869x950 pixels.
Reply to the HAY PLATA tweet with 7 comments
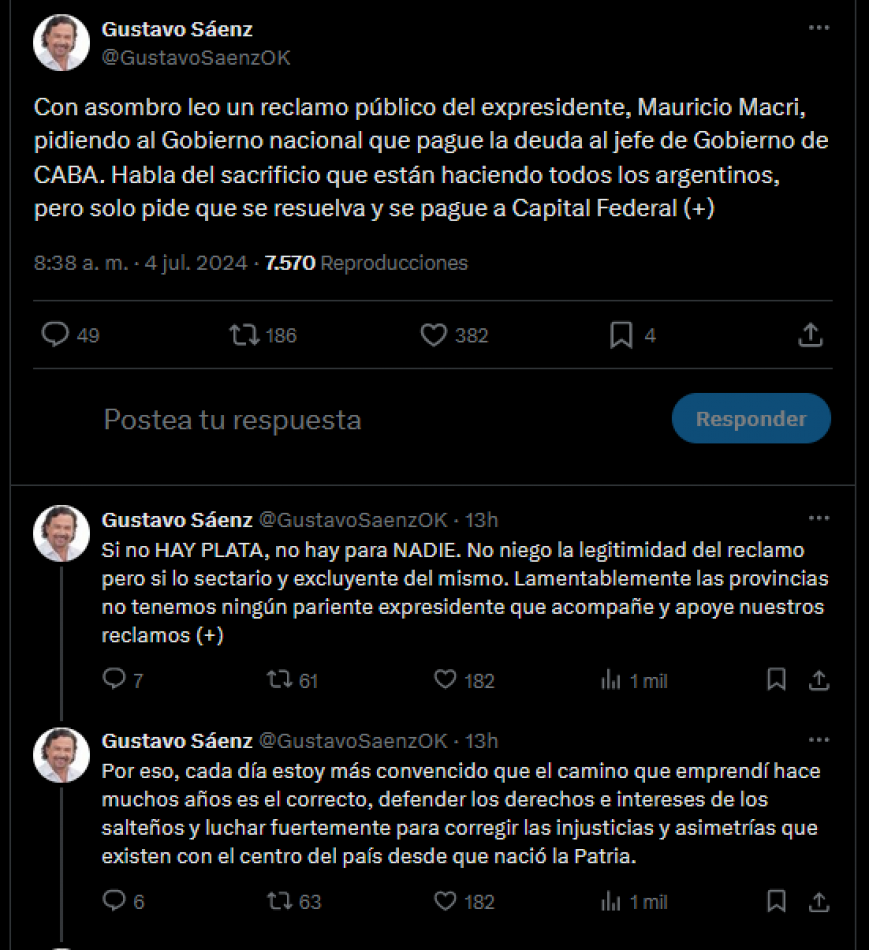tap(113, 679)
